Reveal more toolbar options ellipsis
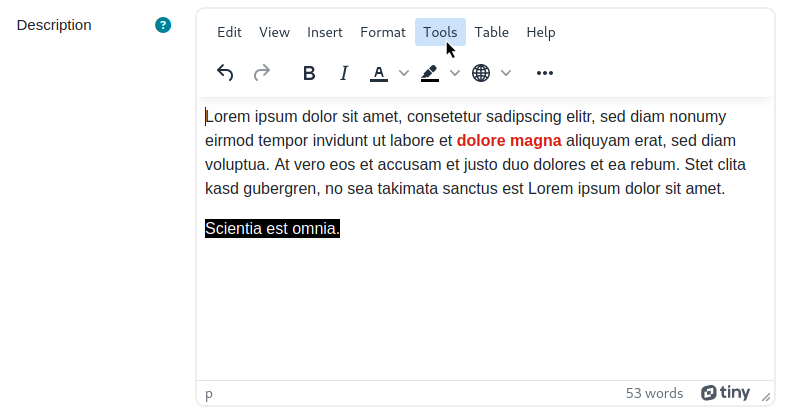 pyautogui.click(x=545, y=73)
